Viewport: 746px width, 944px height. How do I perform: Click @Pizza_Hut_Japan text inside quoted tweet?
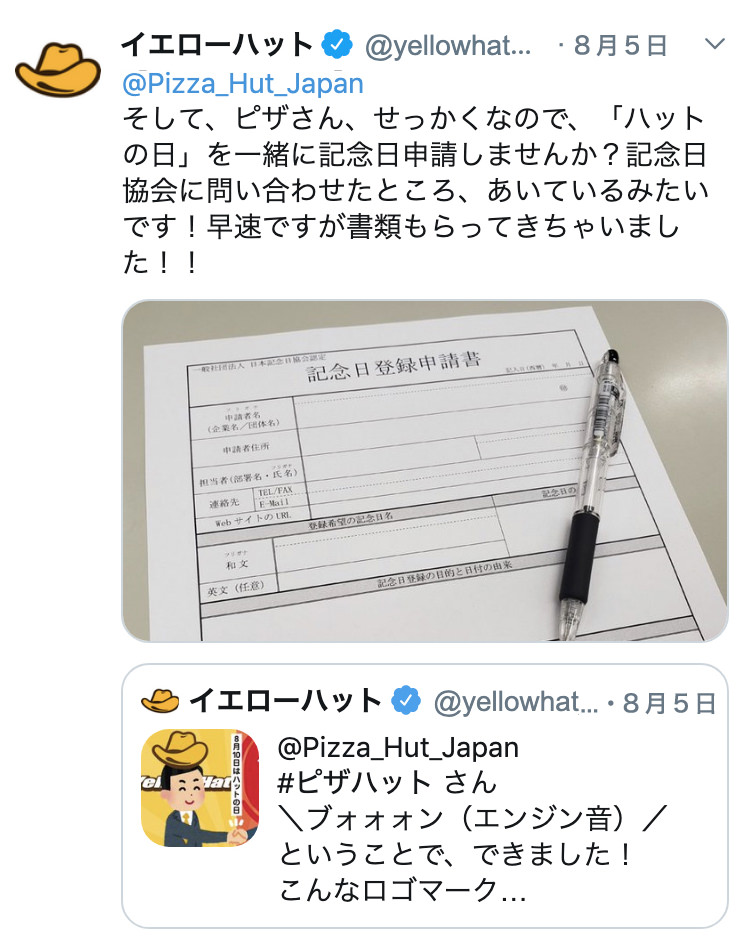coord(398,748)
